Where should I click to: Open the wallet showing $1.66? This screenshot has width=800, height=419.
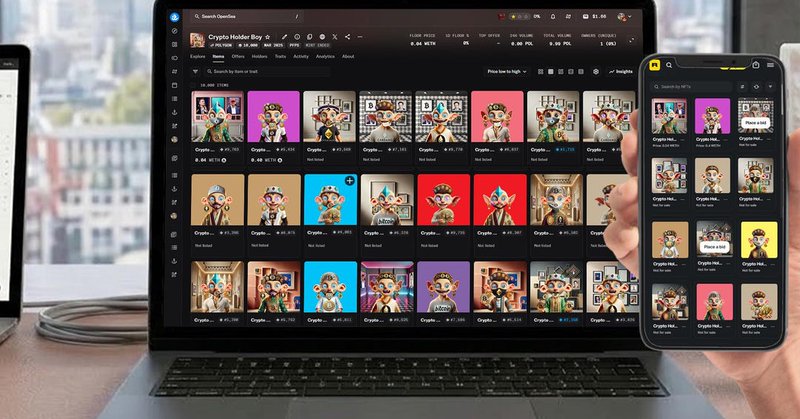click(594, 16)
